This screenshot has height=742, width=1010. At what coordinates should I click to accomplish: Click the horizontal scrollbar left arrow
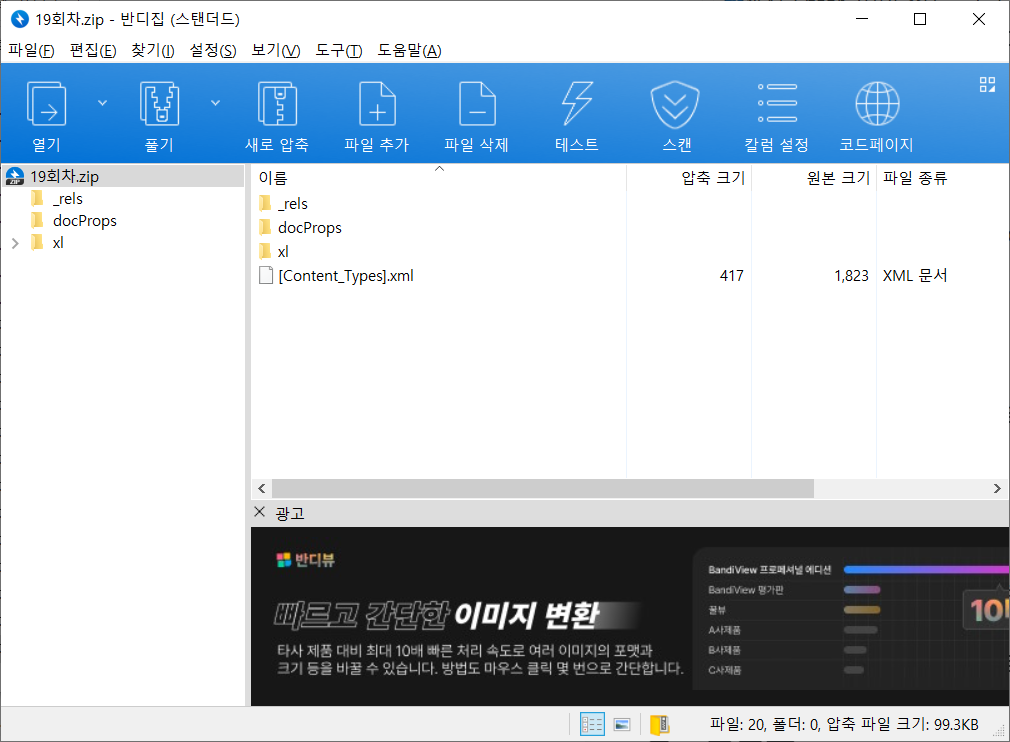point(262,488)
